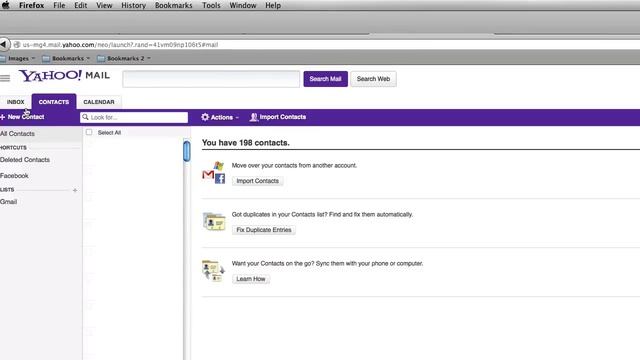Open the Help menu
This screenshot has width=640, height=360.
click(x=273, y=5)
